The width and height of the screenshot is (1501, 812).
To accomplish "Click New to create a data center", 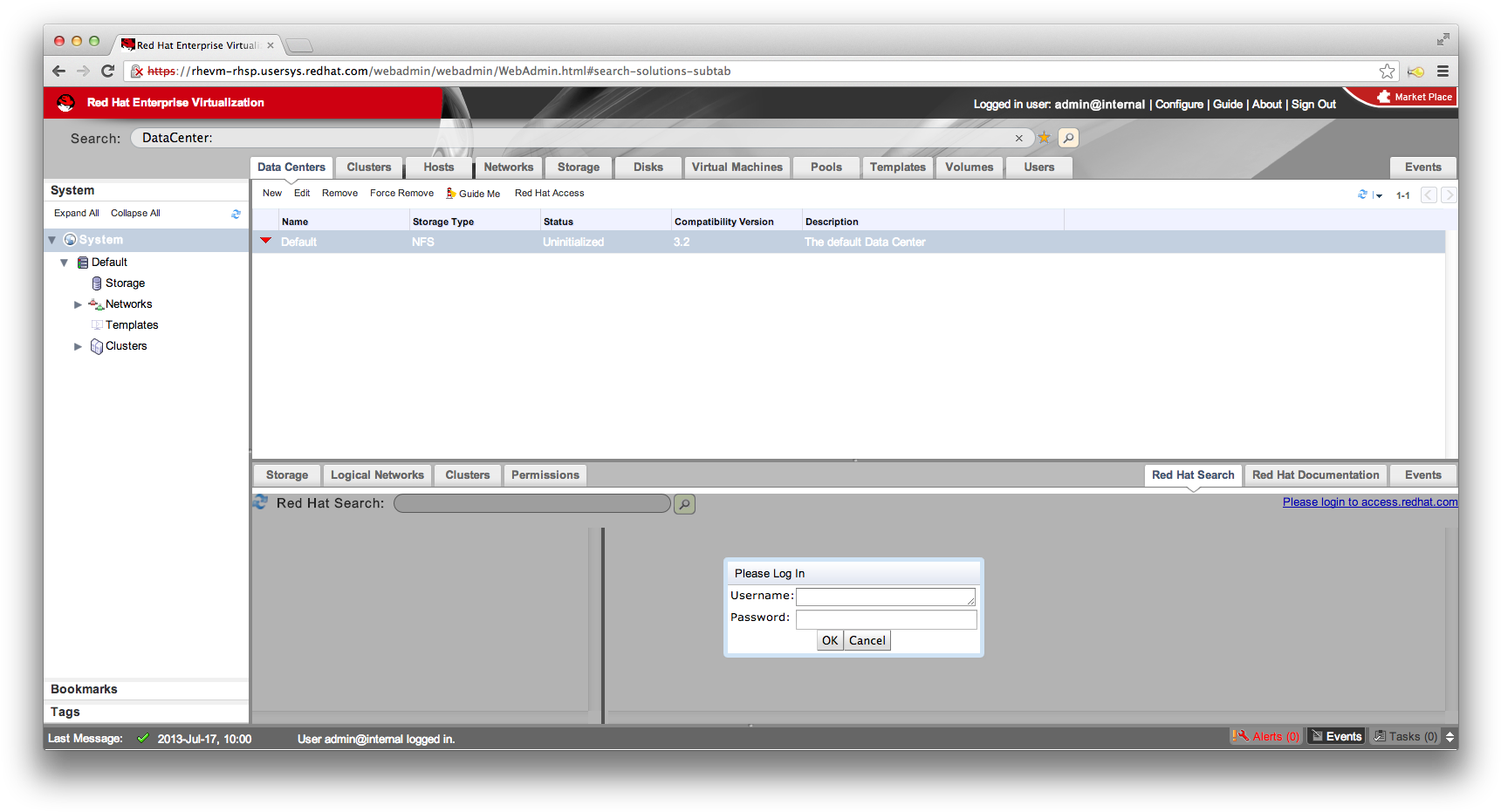I will click(272, 194).
